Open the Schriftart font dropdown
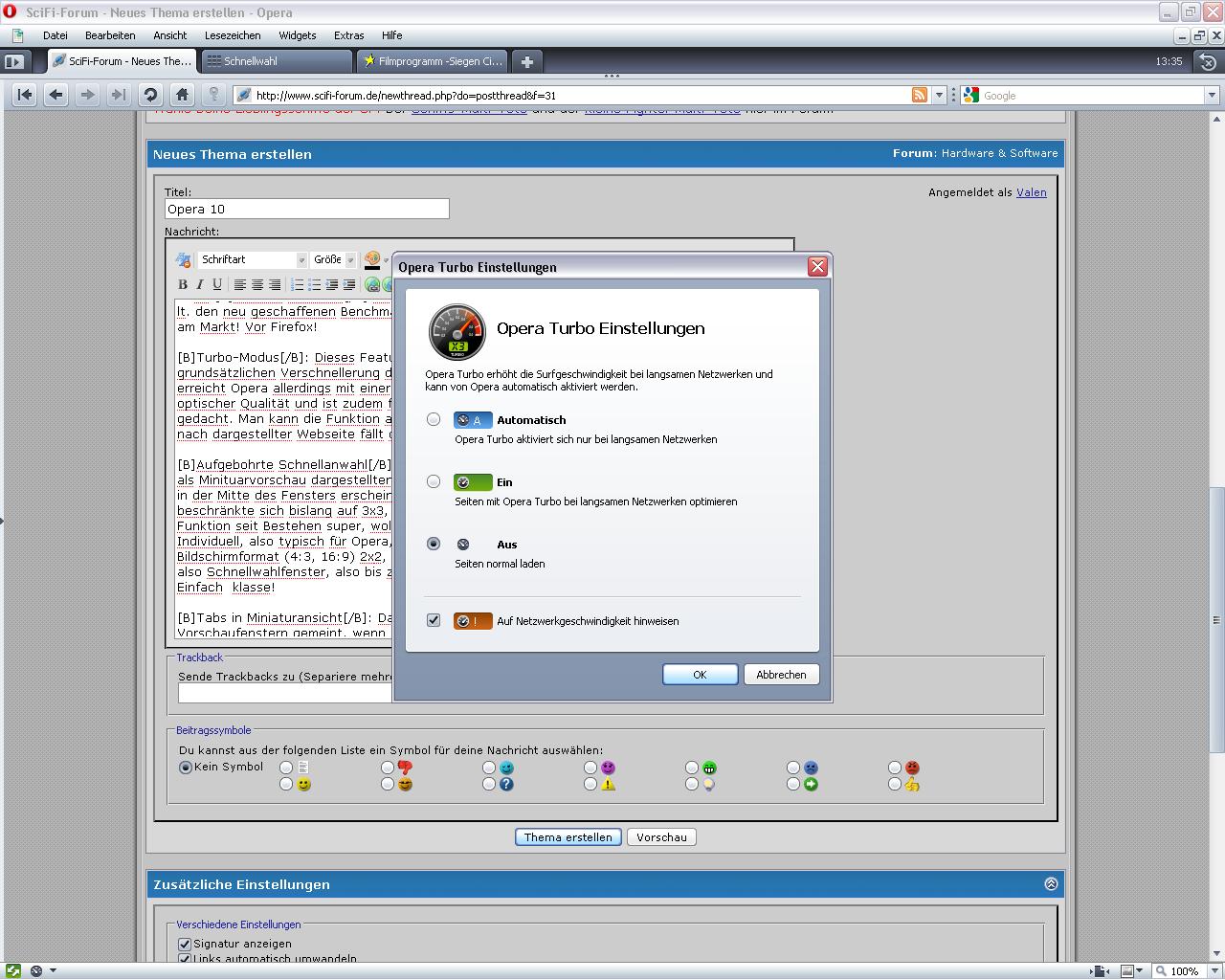The image size is (1225, 980). [301, 259]
